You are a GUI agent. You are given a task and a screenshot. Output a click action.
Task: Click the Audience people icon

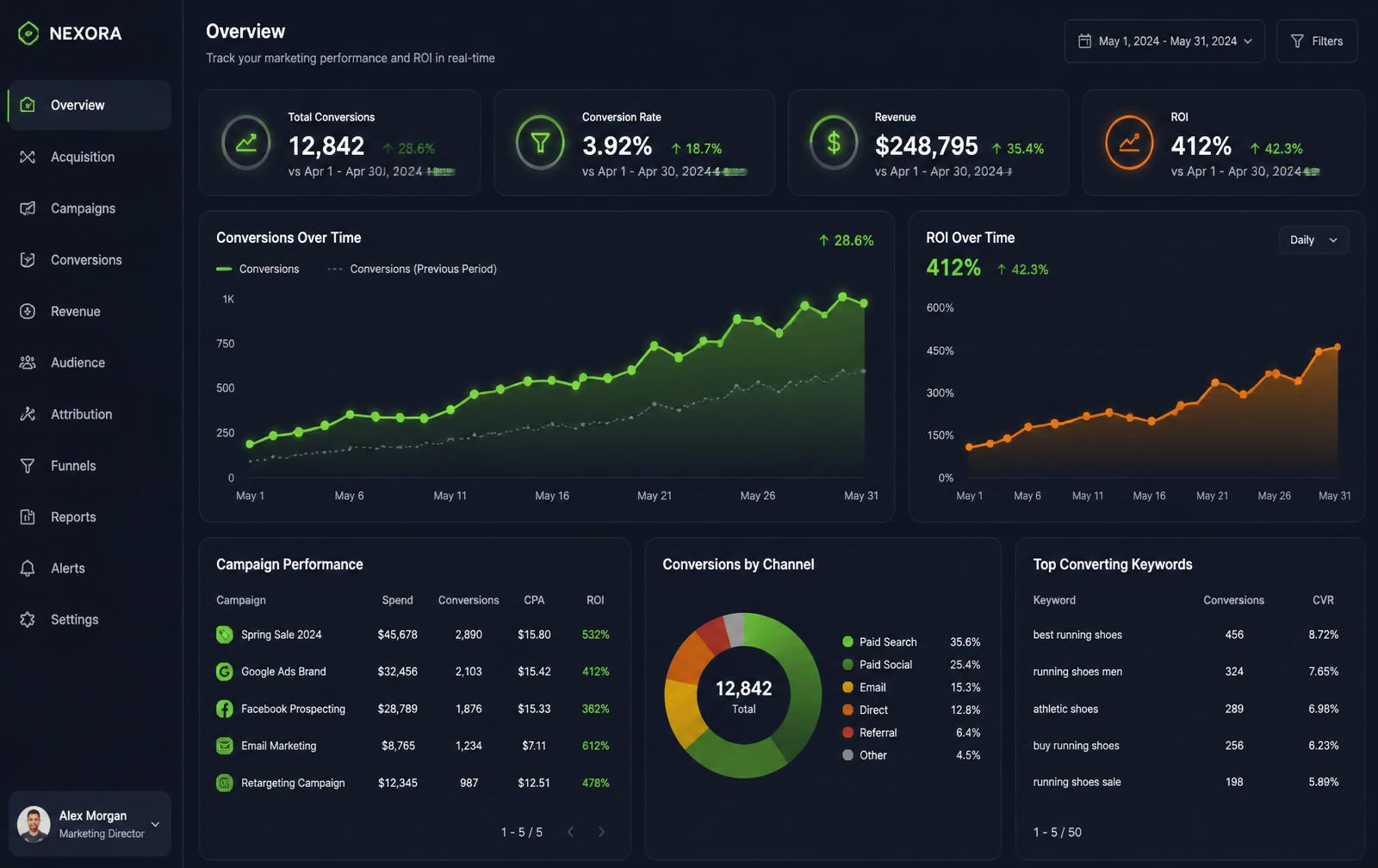click(x=28, y=363)
